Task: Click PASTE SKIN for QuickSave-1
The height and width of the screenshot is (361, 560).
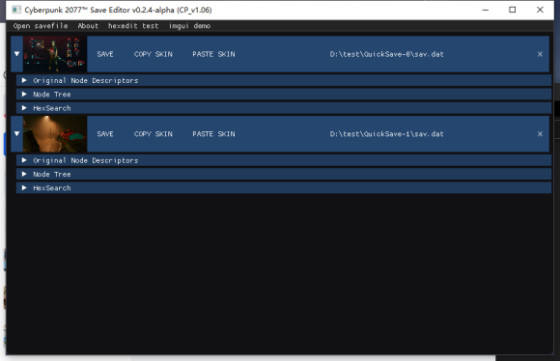Action: click(214, 134)
